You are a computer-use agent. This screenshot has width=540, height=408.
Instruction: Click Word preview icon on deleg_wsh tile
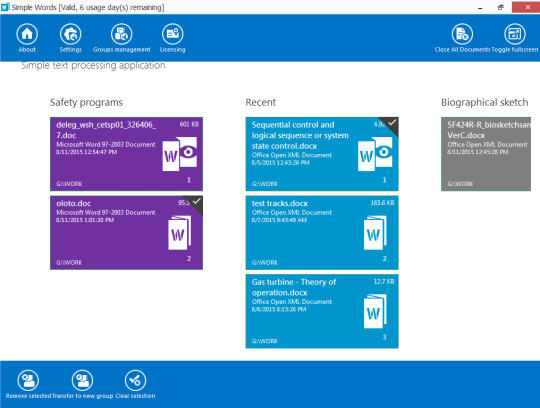[x=180, y=154]
